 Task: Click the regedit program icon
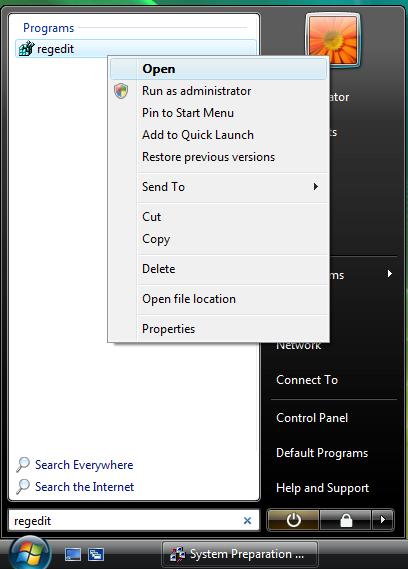(26, 49)
